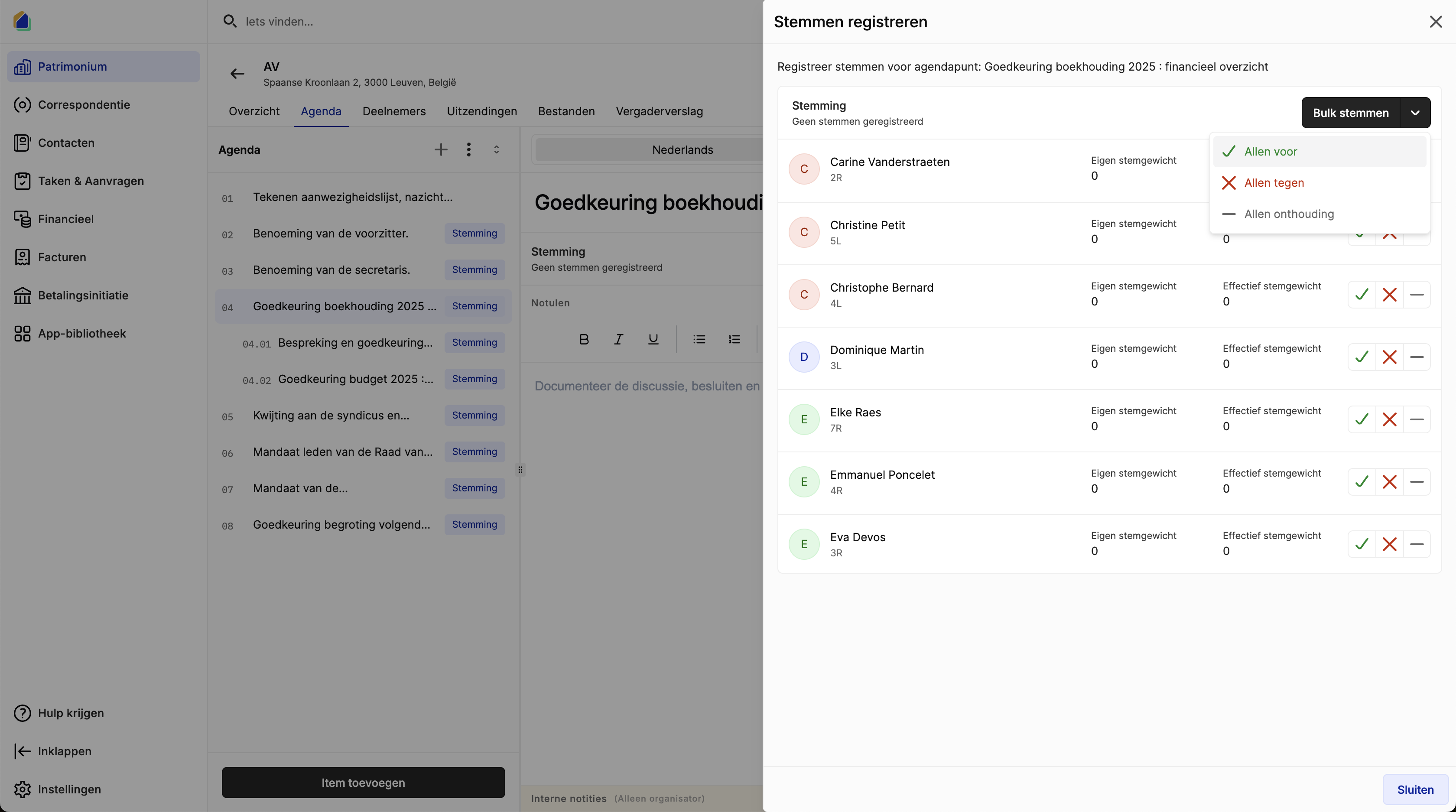Vote for on Dominique Martin's row
1456x812 pixels.
click(x=1362, y=357)
